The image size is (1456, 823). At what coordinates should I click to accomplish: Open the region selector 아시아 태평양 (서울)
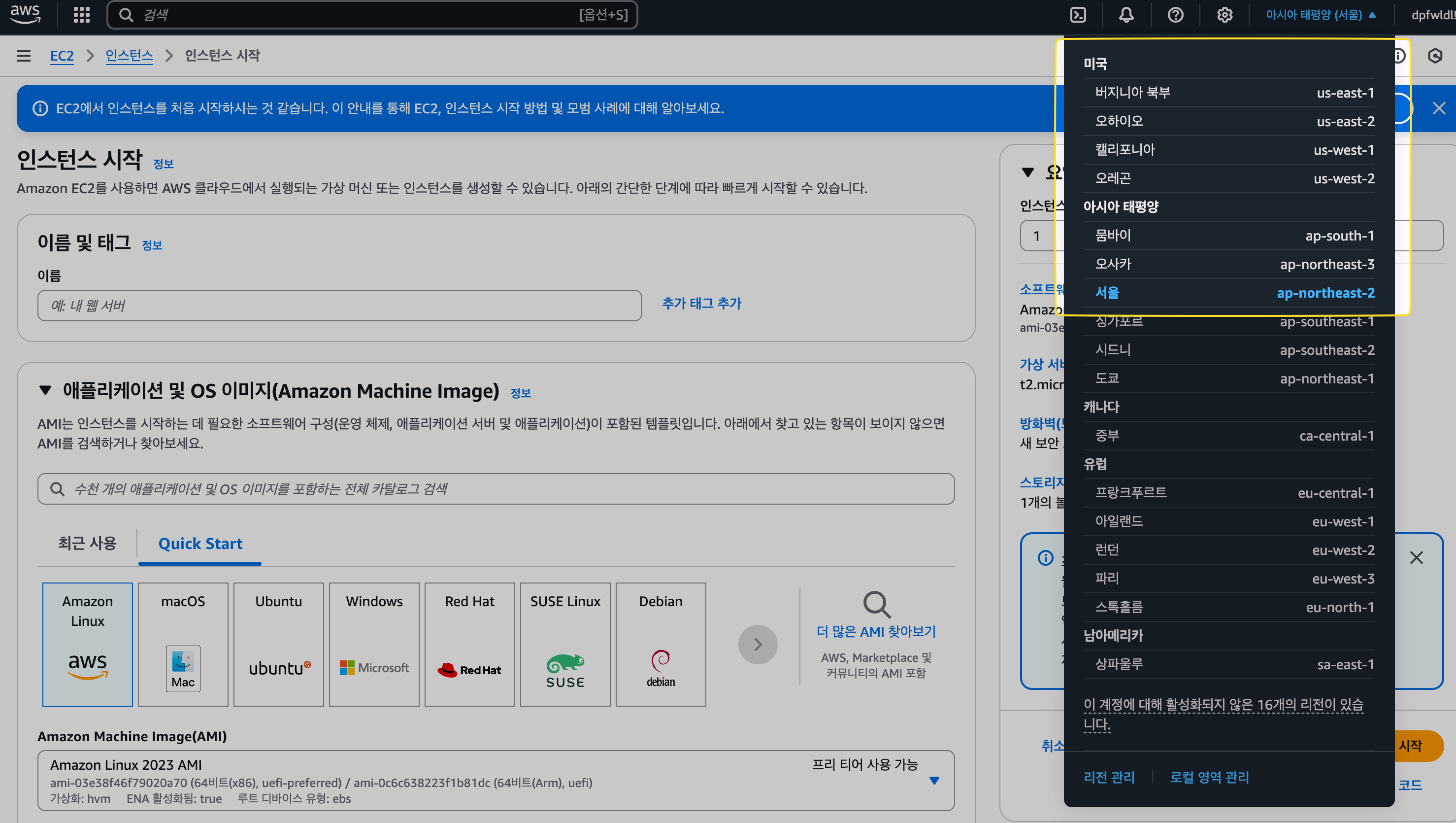(1321, 15)
